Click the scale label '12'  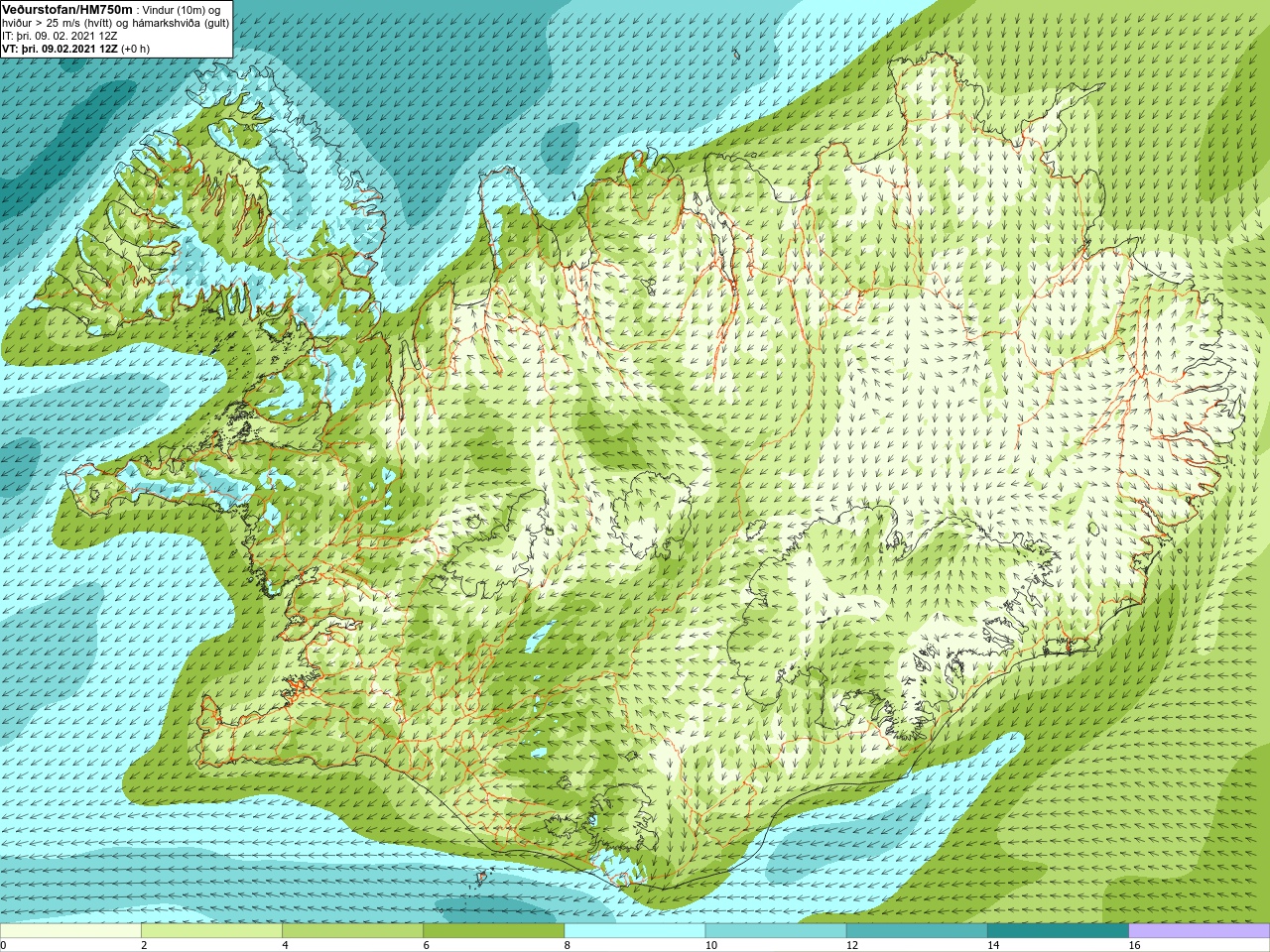click(x=852, y=945)
